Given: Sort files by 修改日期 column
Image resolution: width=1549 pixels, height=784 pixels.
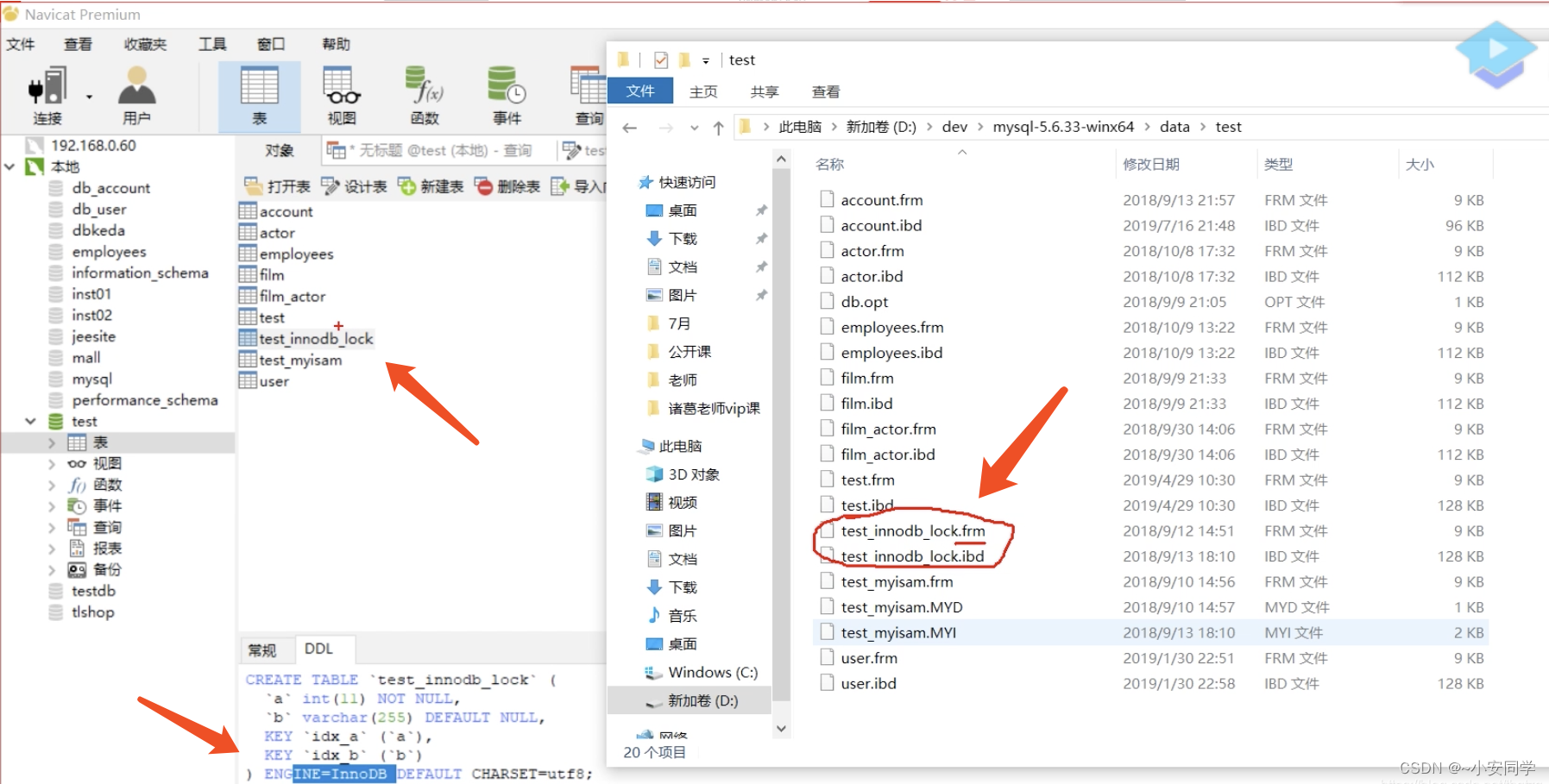Looking at the screenshot, I should tap(1151, 164).
